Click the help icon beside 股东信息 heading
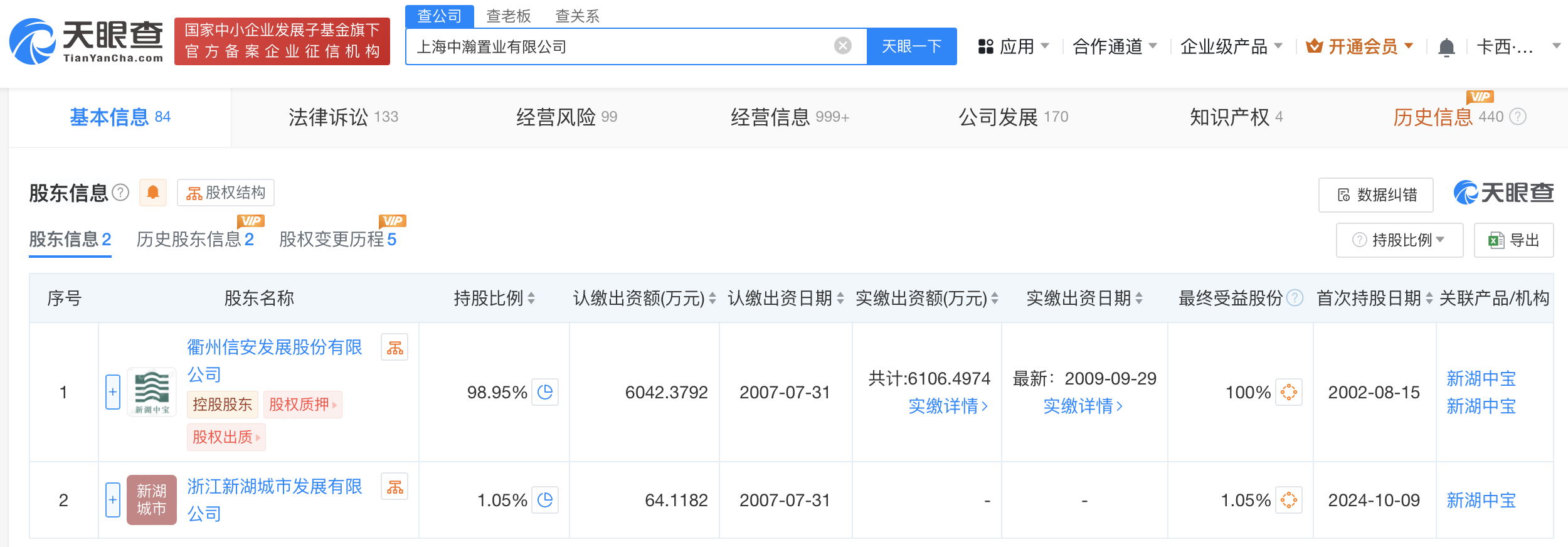This screenshot has height=547, width=1568. click(120, 193)
